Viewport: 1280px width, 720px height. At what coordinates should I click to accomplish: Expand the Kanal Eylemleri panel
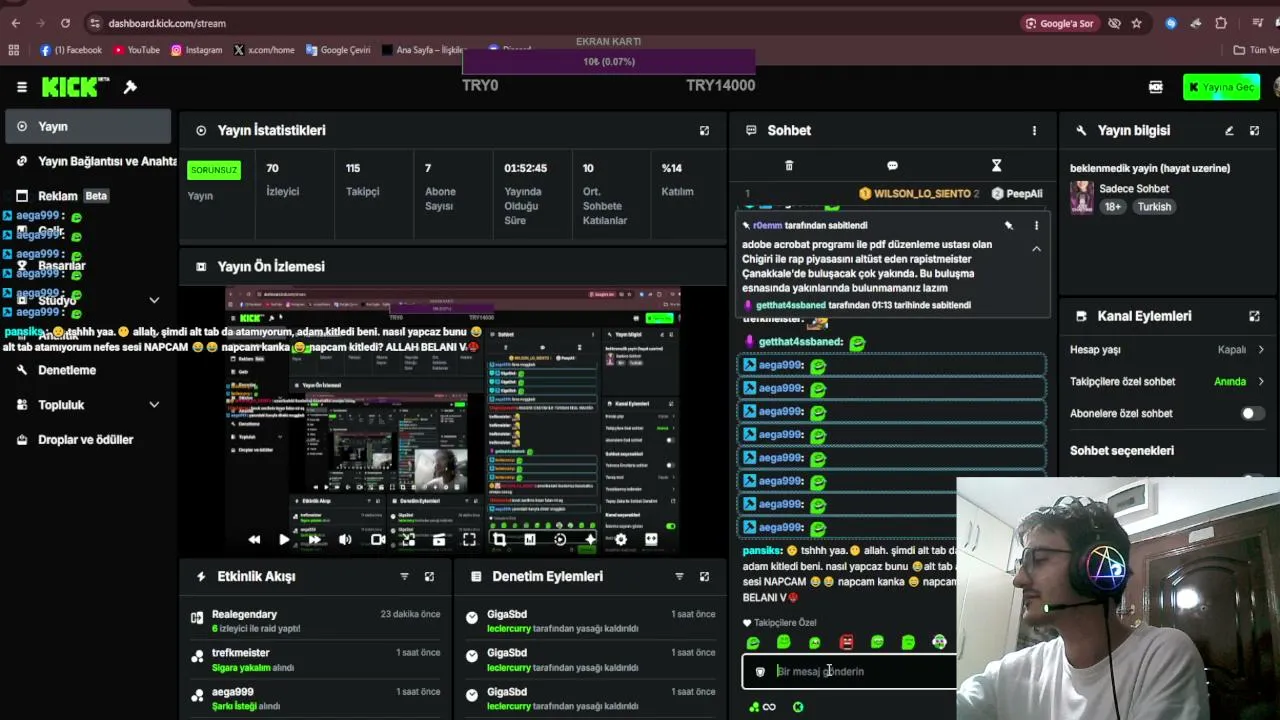[1254, 316]
